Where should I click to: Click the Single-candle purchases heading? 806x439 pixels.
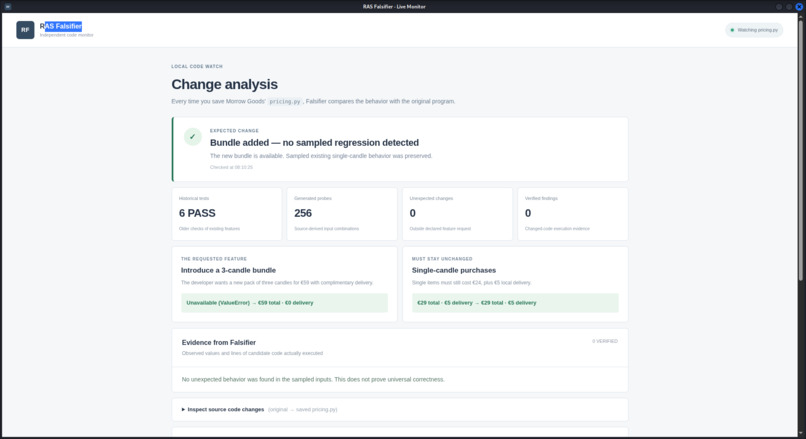coord(454,270)
